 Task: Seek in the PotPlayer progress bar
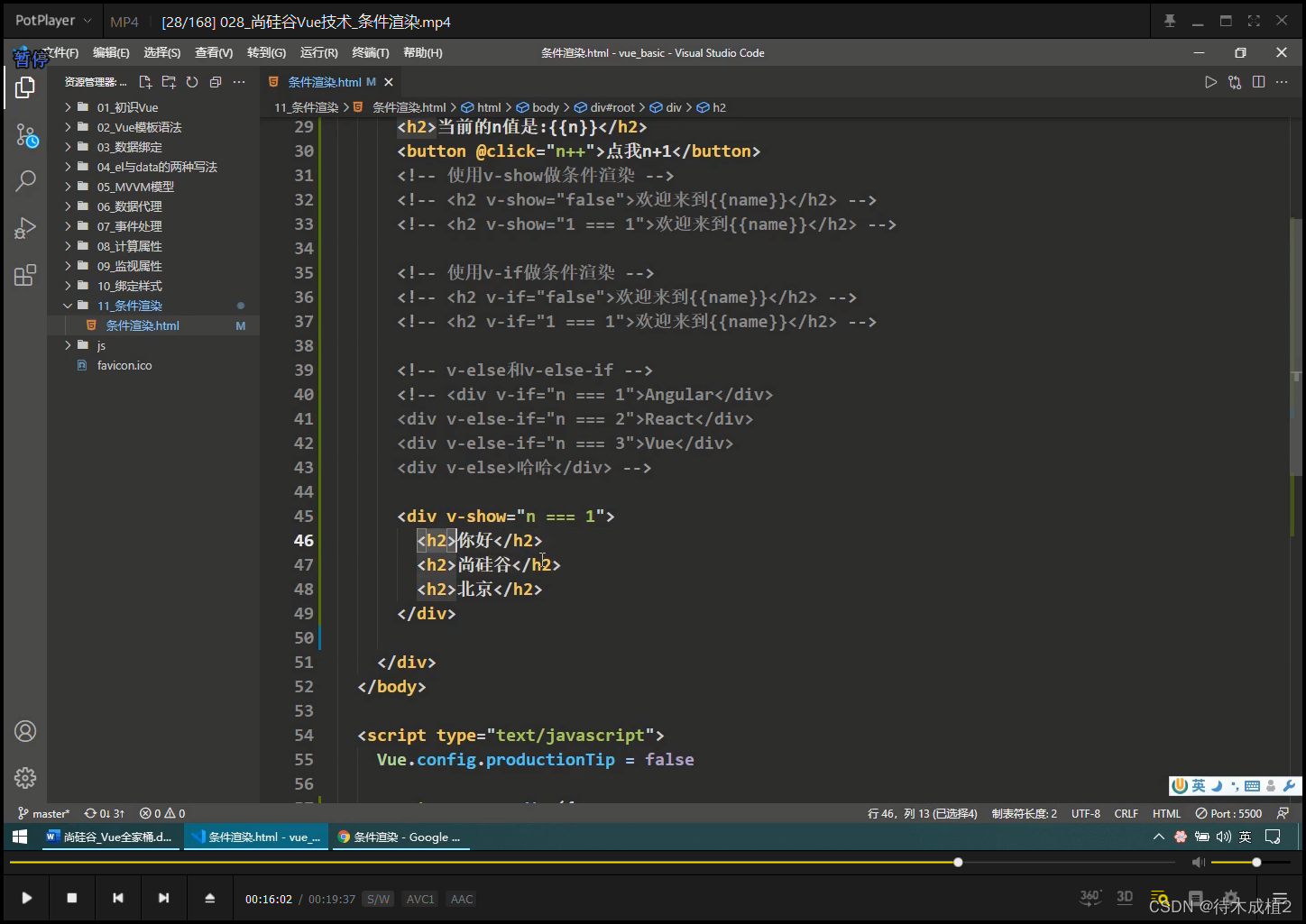593,863
